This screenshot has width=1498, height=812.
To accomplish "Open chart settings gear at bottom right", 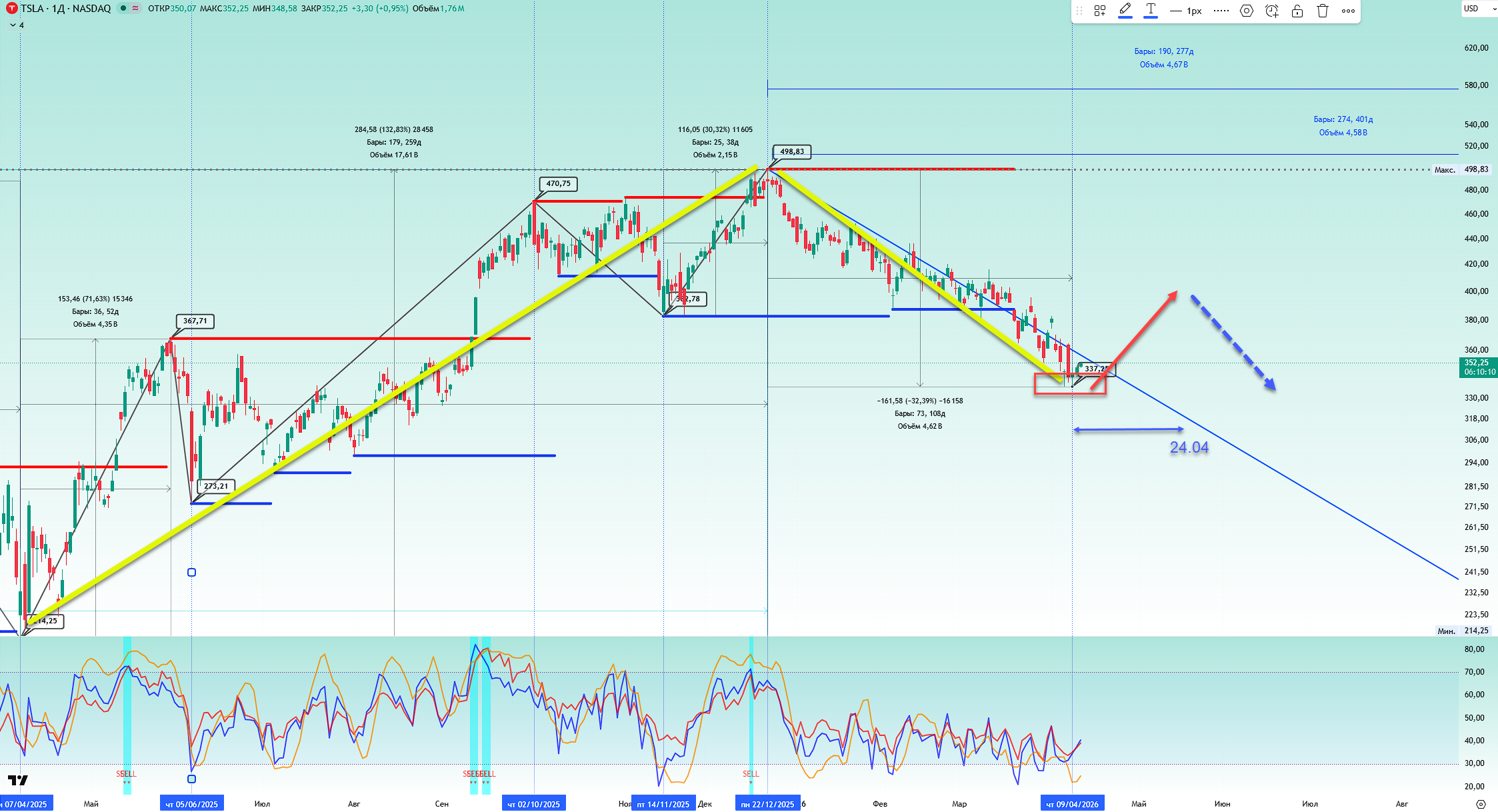I will click(1481, 804).
